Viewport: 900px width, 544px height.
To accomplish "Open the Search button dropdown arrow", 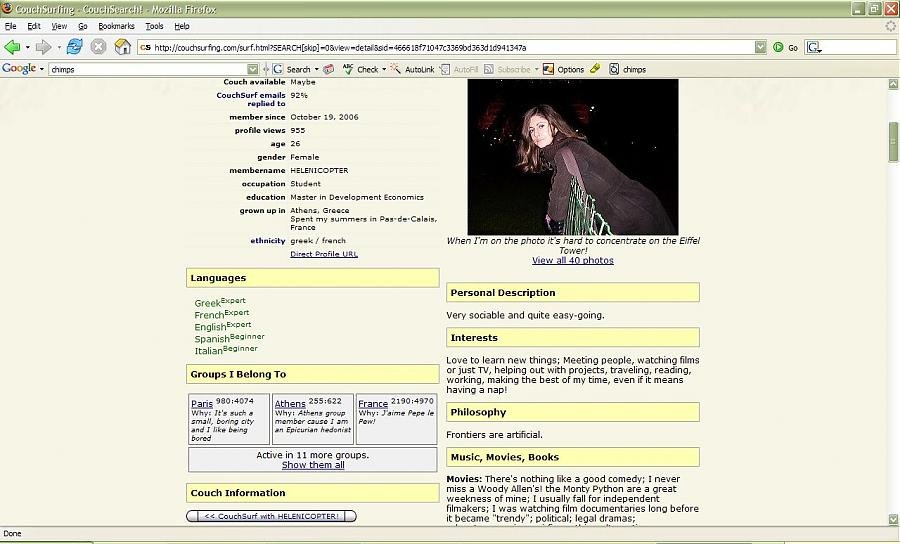I will click(316, 69).
